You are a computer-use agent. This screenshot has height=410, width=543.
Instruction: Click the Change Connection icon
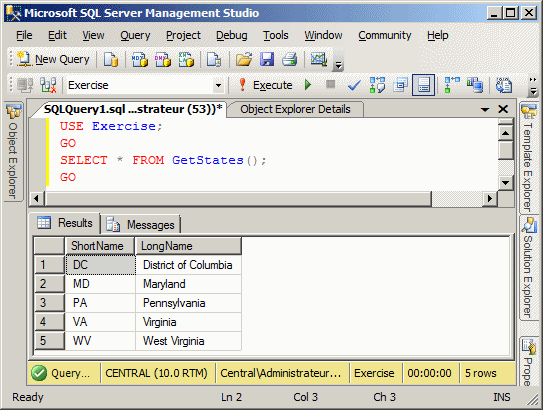tap(48, 85)
